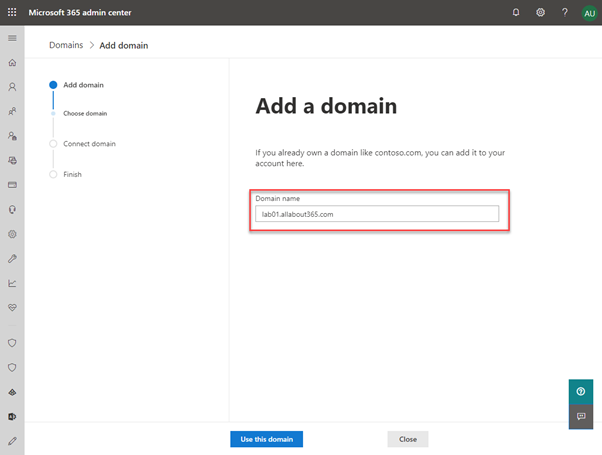The height and width of the screenshot is (455, 602).
Task: Open settings gear in the top header
Action: [x=540, y=12]
